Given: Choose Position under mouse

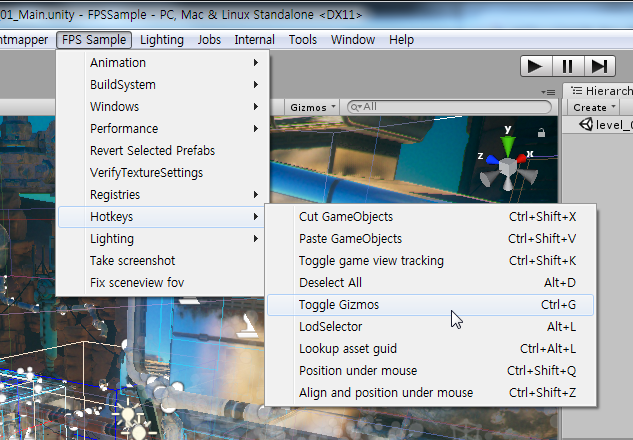Looking at the screenshot, I should pyautogui.click(x=430, y=371).
